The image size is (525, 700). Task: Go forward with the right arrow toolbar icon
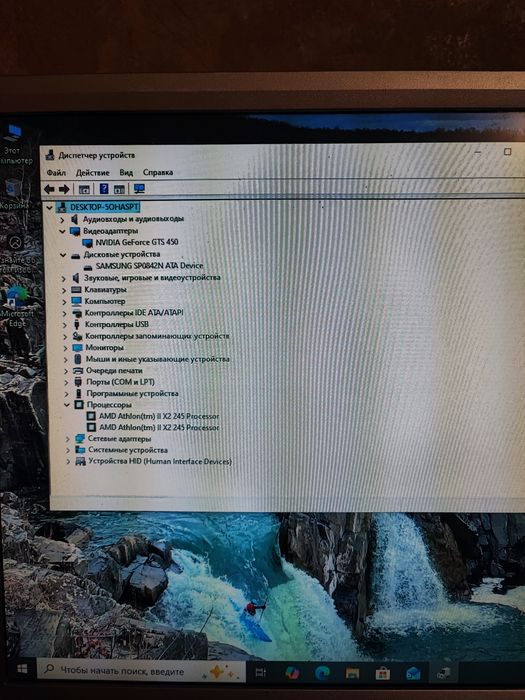coord(64,189)
